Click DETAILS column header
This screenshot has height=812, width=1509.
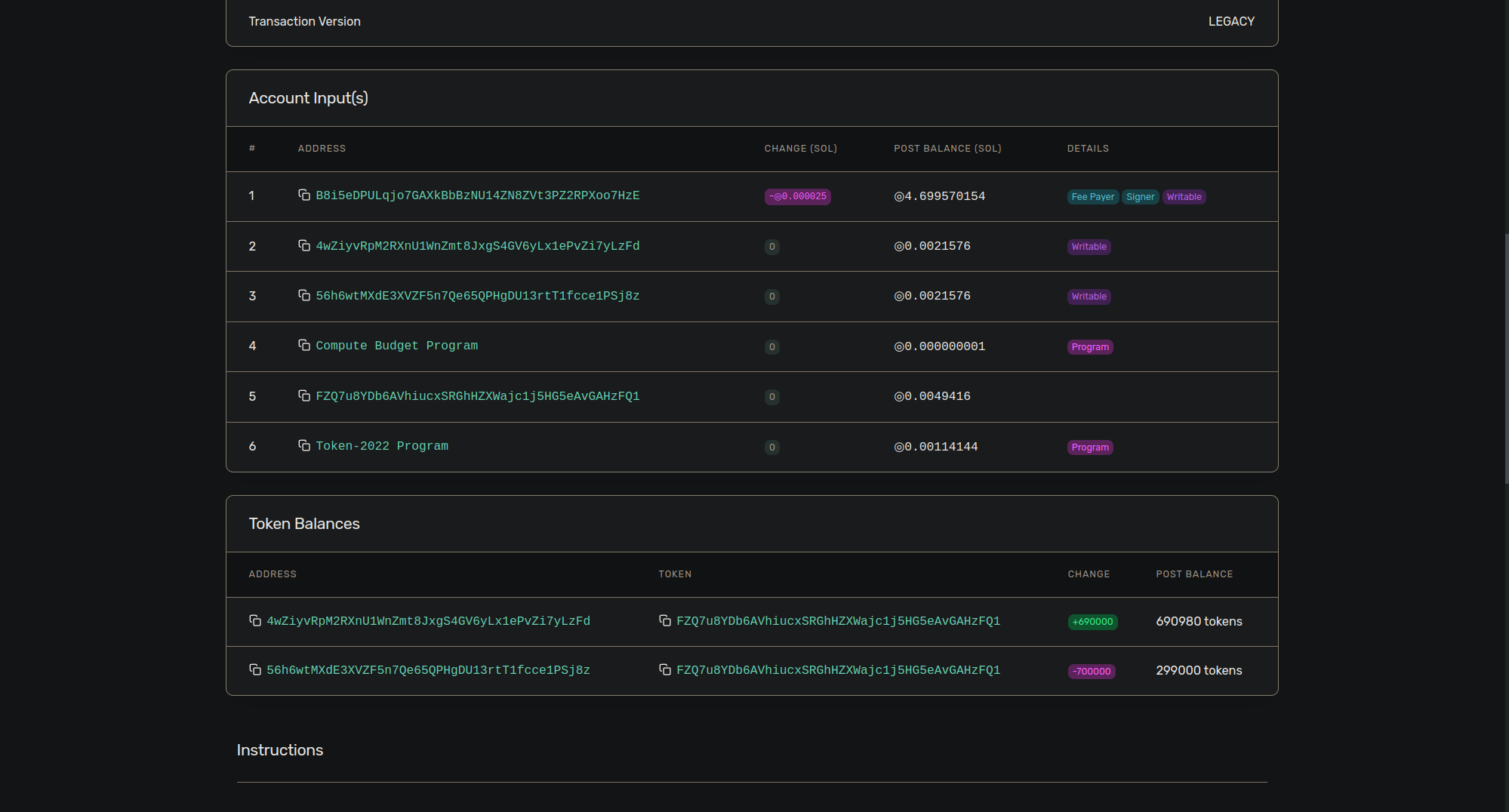1089,149
